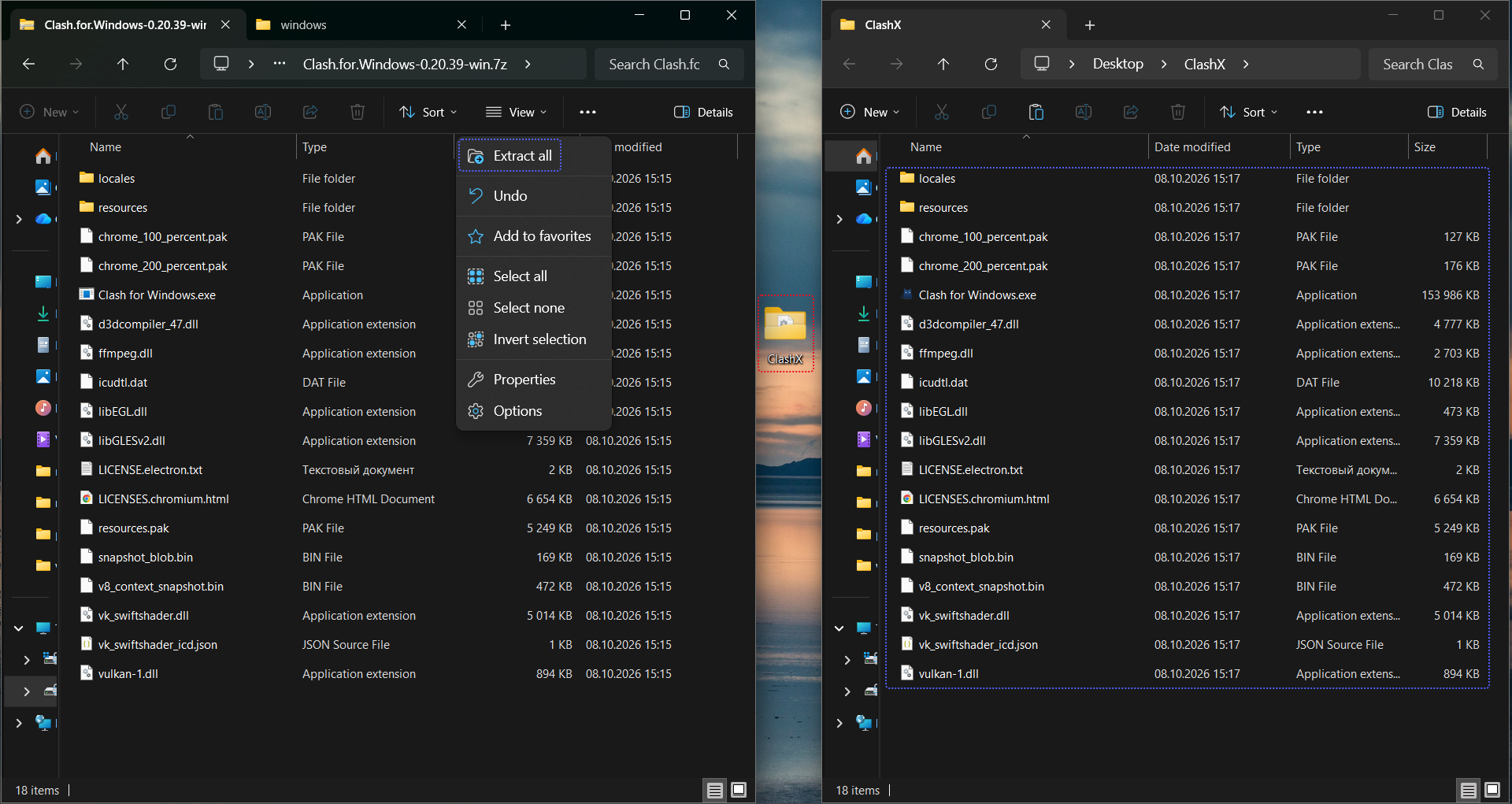This screenshot has height=804, width=1512.
Task: Click Desktop breadcrumb in ClashX address bar
Action: point(1117,64)
